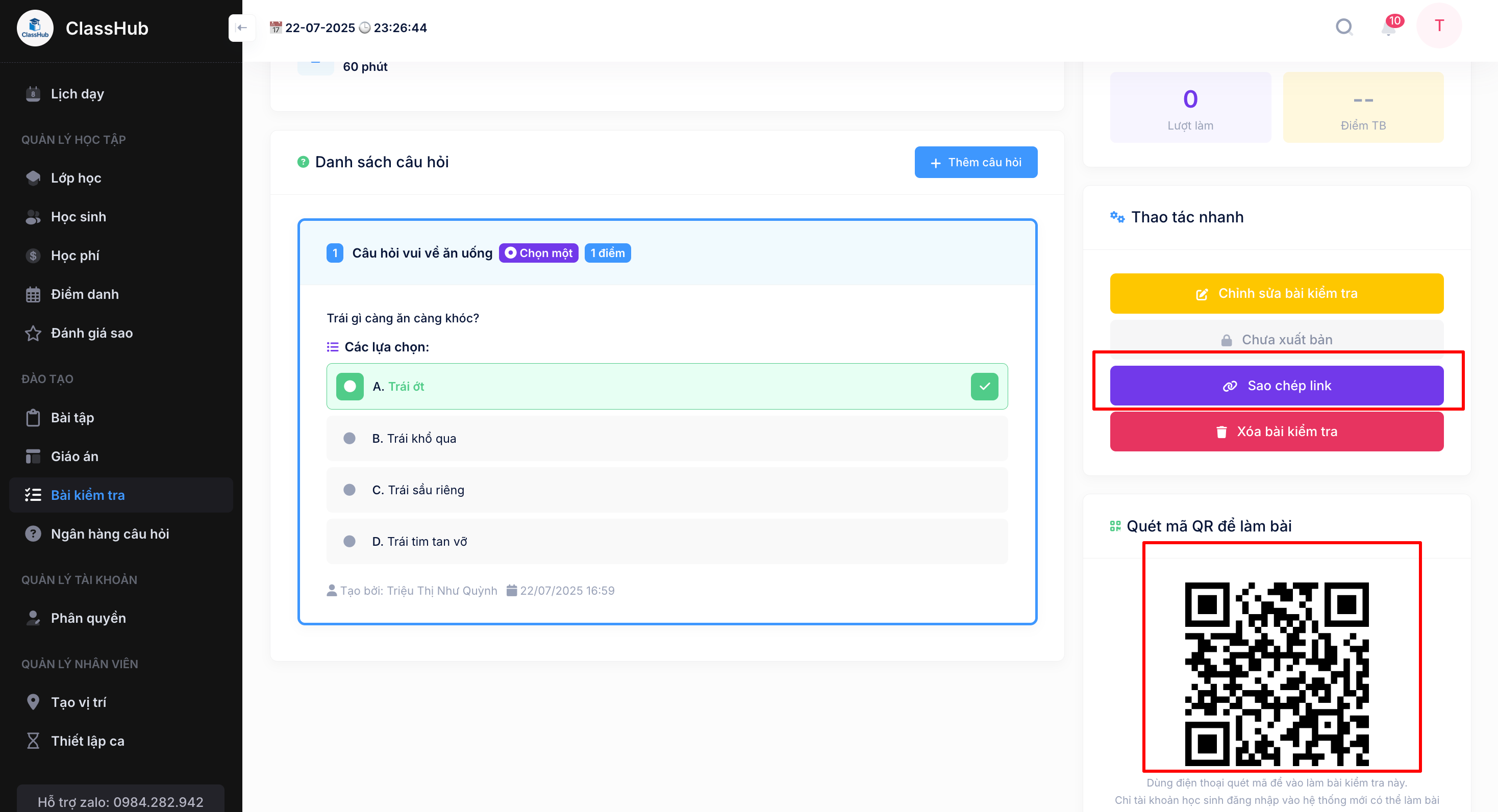Click the ClassHub logo icon
Viewport: 1498px width, 812px height.
point(35,28)
